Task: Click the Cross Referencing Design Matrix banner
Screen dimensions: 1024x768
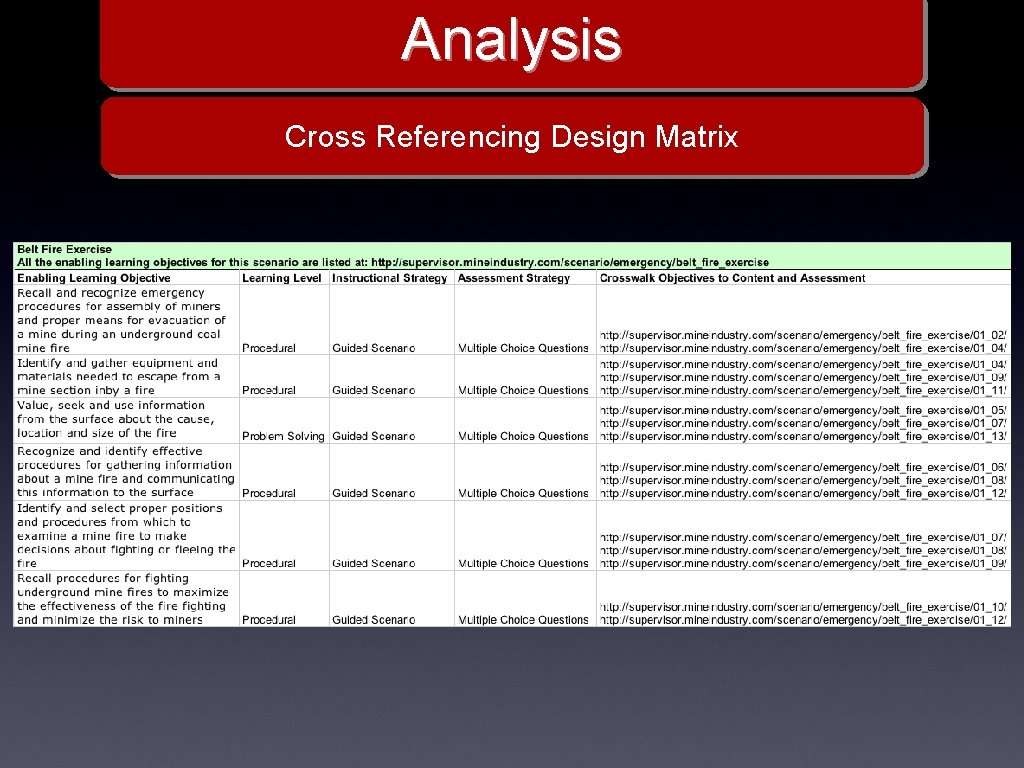Action: pyautogui.click(x=511, y=138)
